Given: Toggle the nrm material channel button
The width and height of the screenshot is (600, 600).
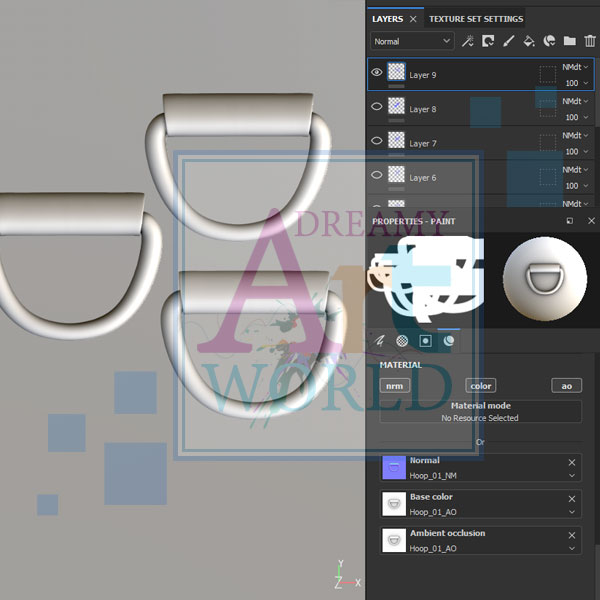Looking at the screenshot, I should click(394, 386).
